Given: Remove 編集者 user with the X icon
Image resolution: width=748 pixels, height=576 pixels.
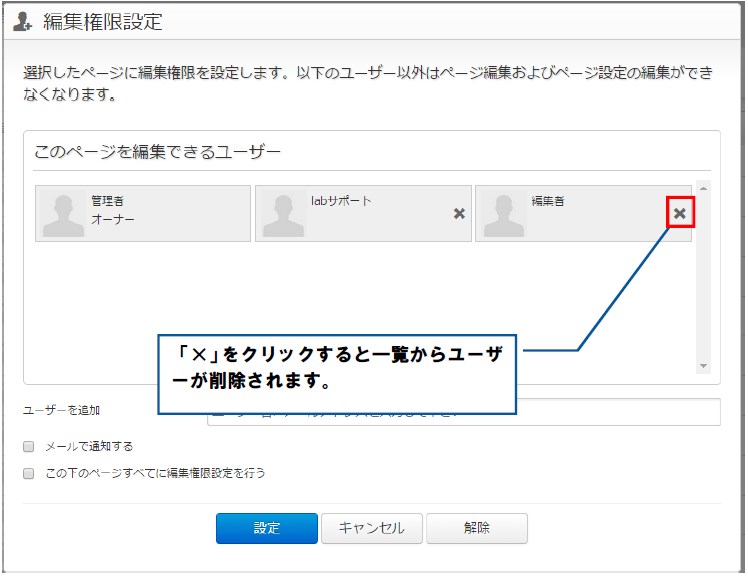Looking at the screenshot, I should point(679,213).
